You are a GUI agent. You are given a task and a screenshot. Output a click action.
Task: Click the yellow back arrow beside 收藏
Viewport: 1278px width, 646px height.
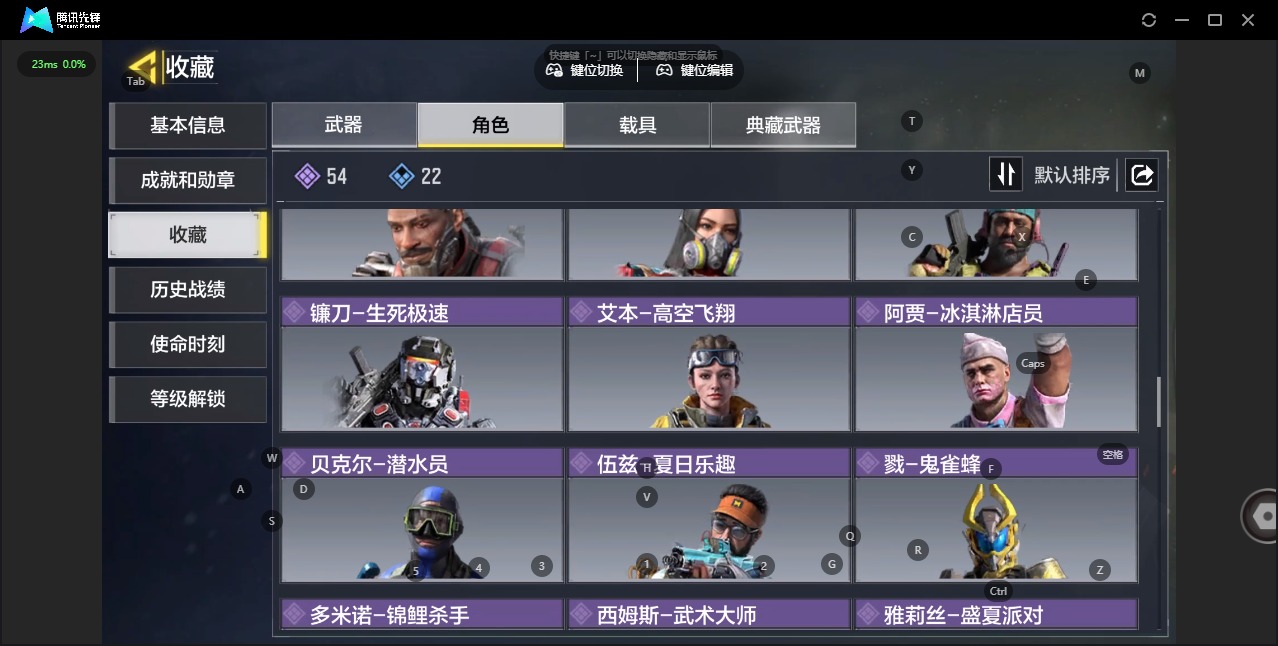(x=144, y=67)
